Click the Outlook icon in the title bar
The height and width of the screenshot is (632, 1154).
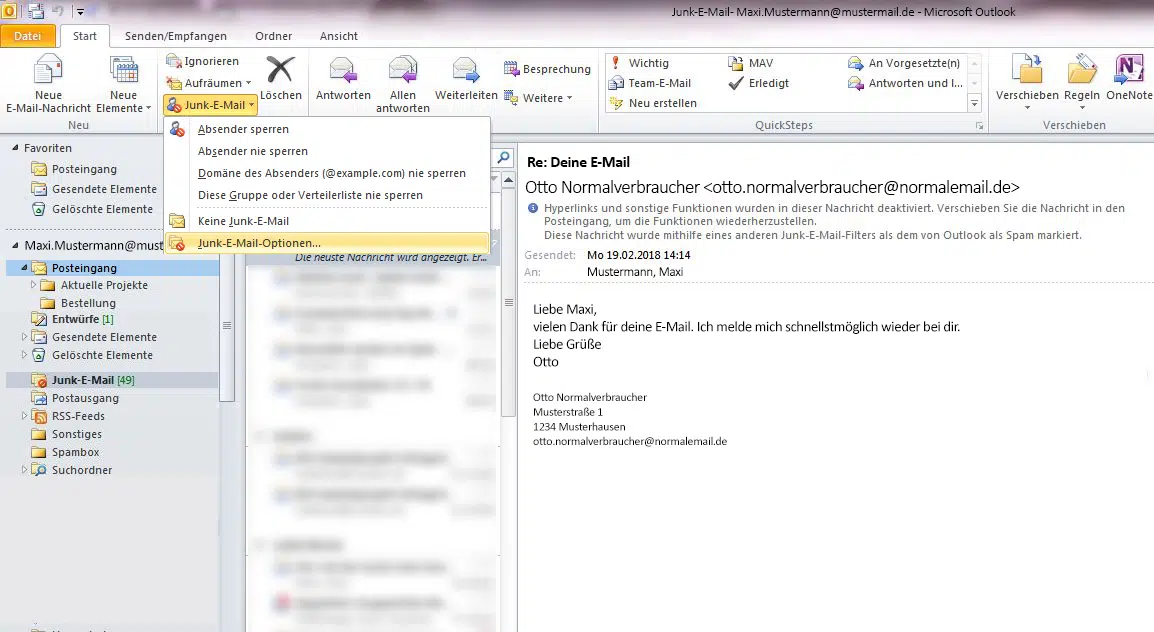click(9, 10)
